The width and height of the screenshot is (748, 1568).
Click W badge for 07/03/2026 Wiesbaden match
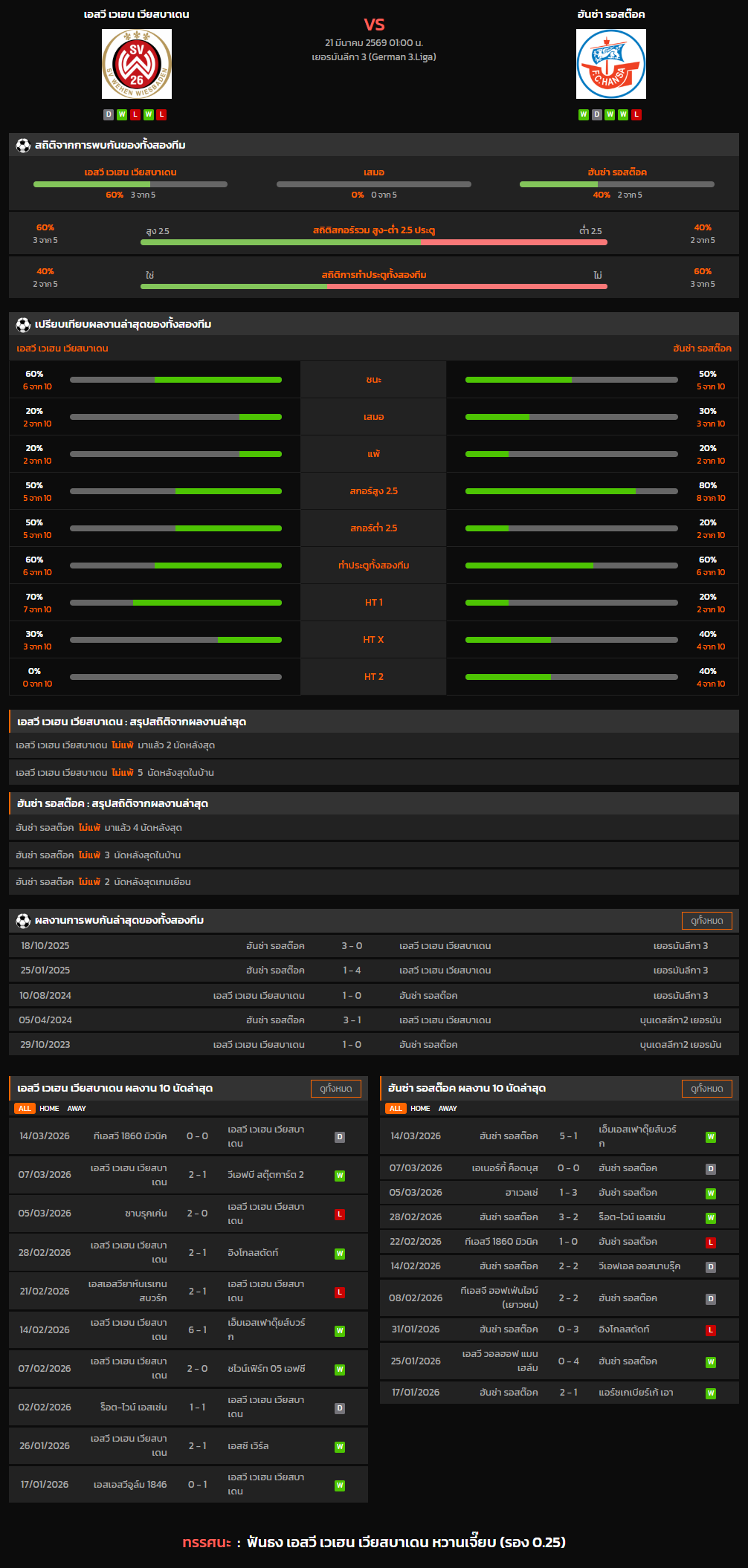tap(340, 1176)
